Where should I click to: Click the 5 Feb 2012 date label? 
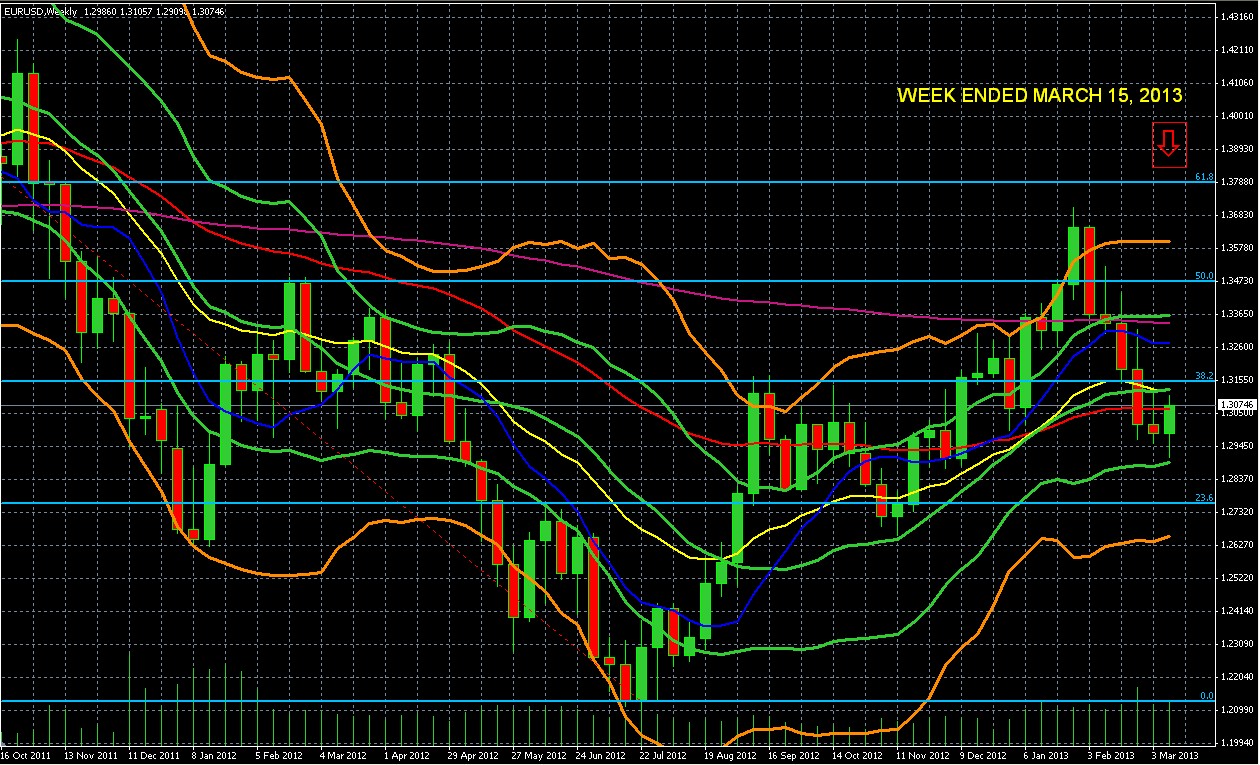coord(276,757)
